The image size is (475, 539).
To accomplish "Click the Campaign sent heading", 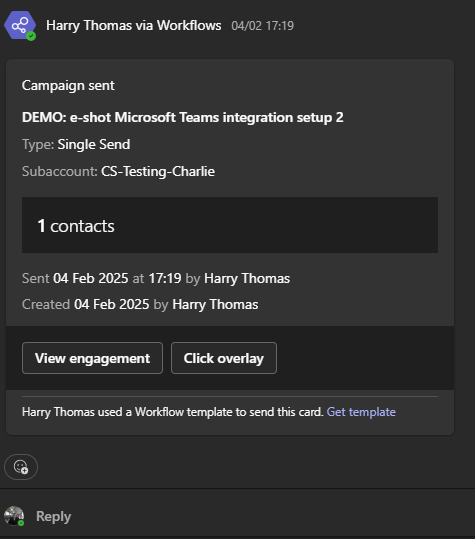I will tap(68, 86).
